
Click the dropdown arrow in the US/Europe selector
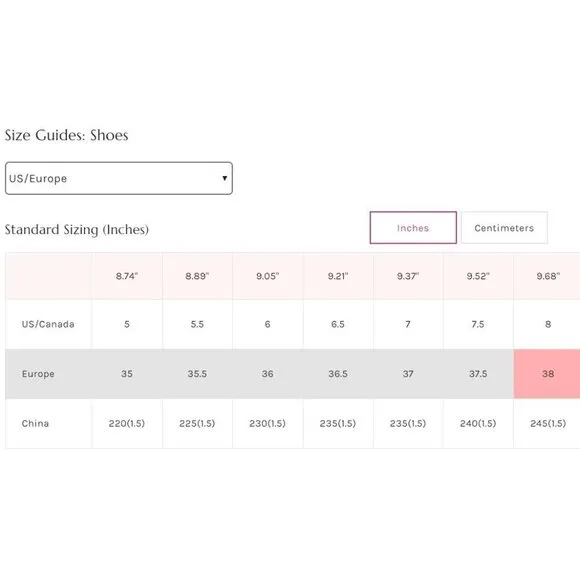pos(225,178)
